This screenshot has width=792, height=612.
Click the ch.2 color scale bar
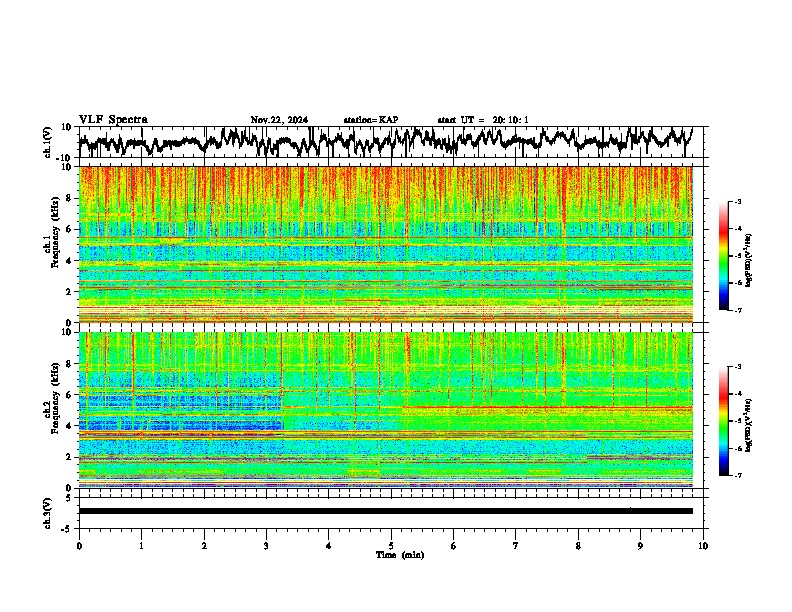click(723, 421)
